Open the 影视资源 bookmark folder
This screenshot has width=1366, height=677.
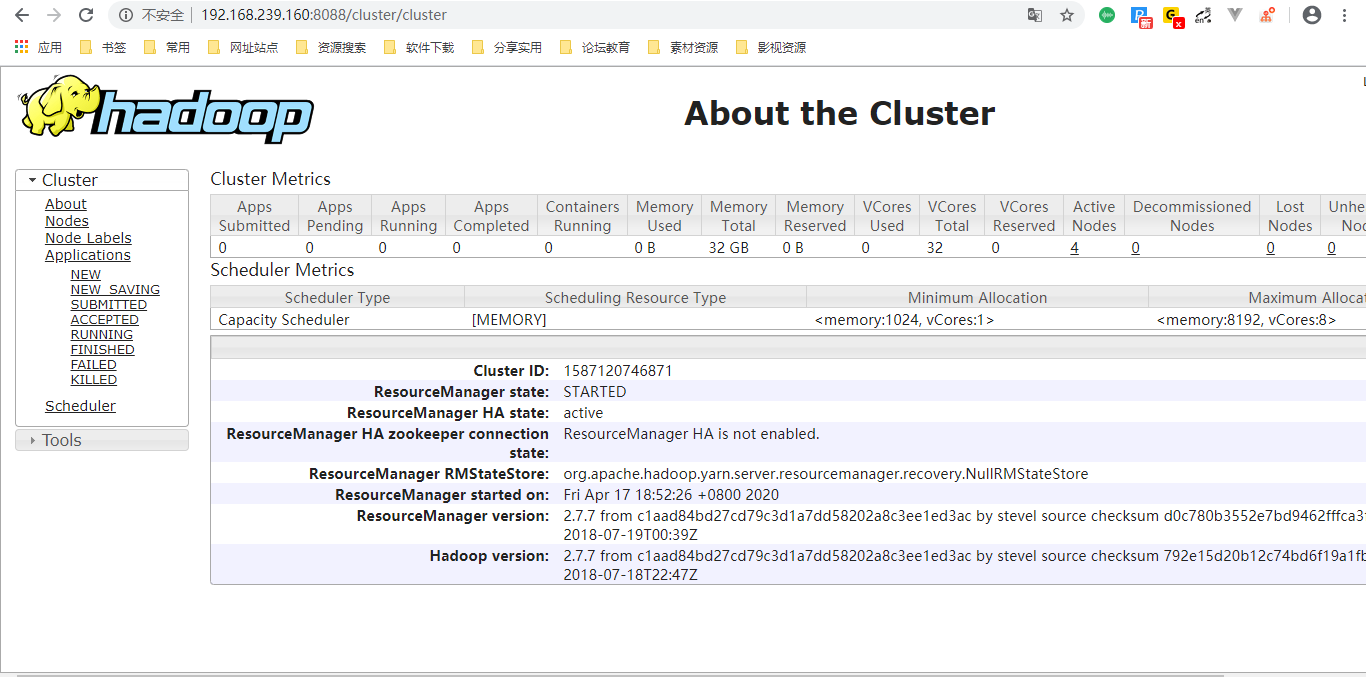point(770,47)
